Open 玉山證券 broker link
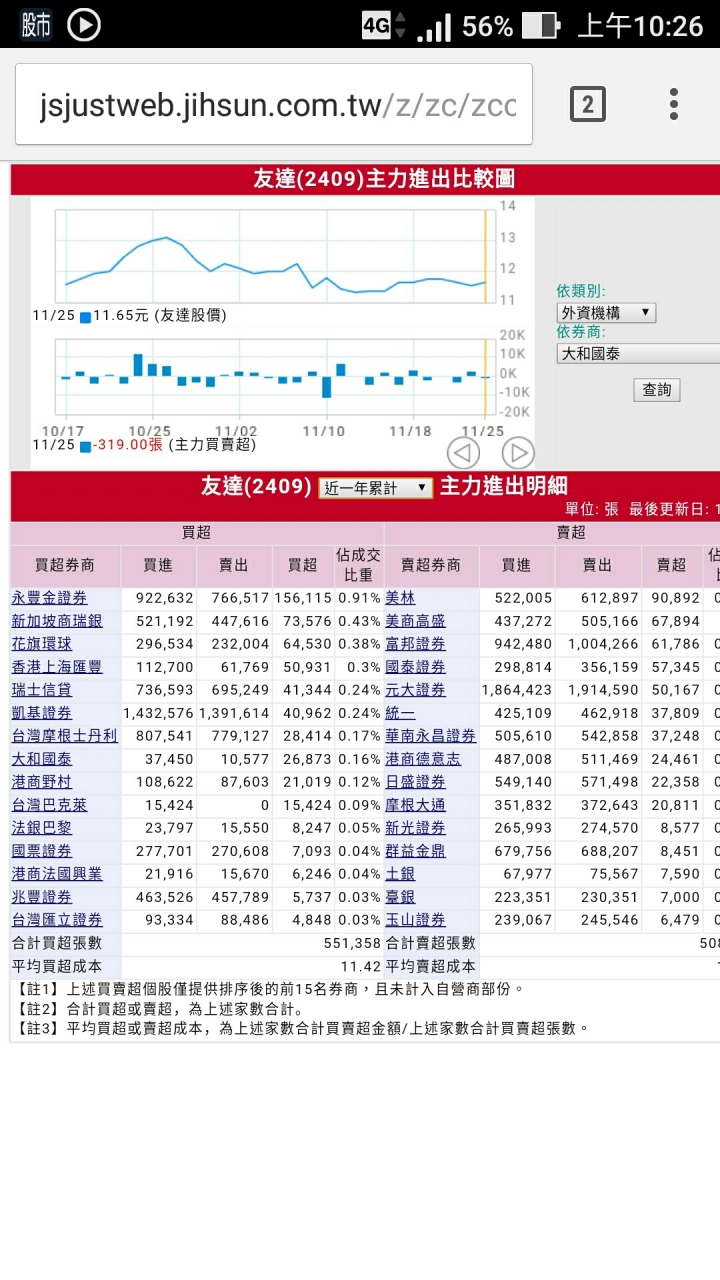720x1280 pixels. coord(415,920)
